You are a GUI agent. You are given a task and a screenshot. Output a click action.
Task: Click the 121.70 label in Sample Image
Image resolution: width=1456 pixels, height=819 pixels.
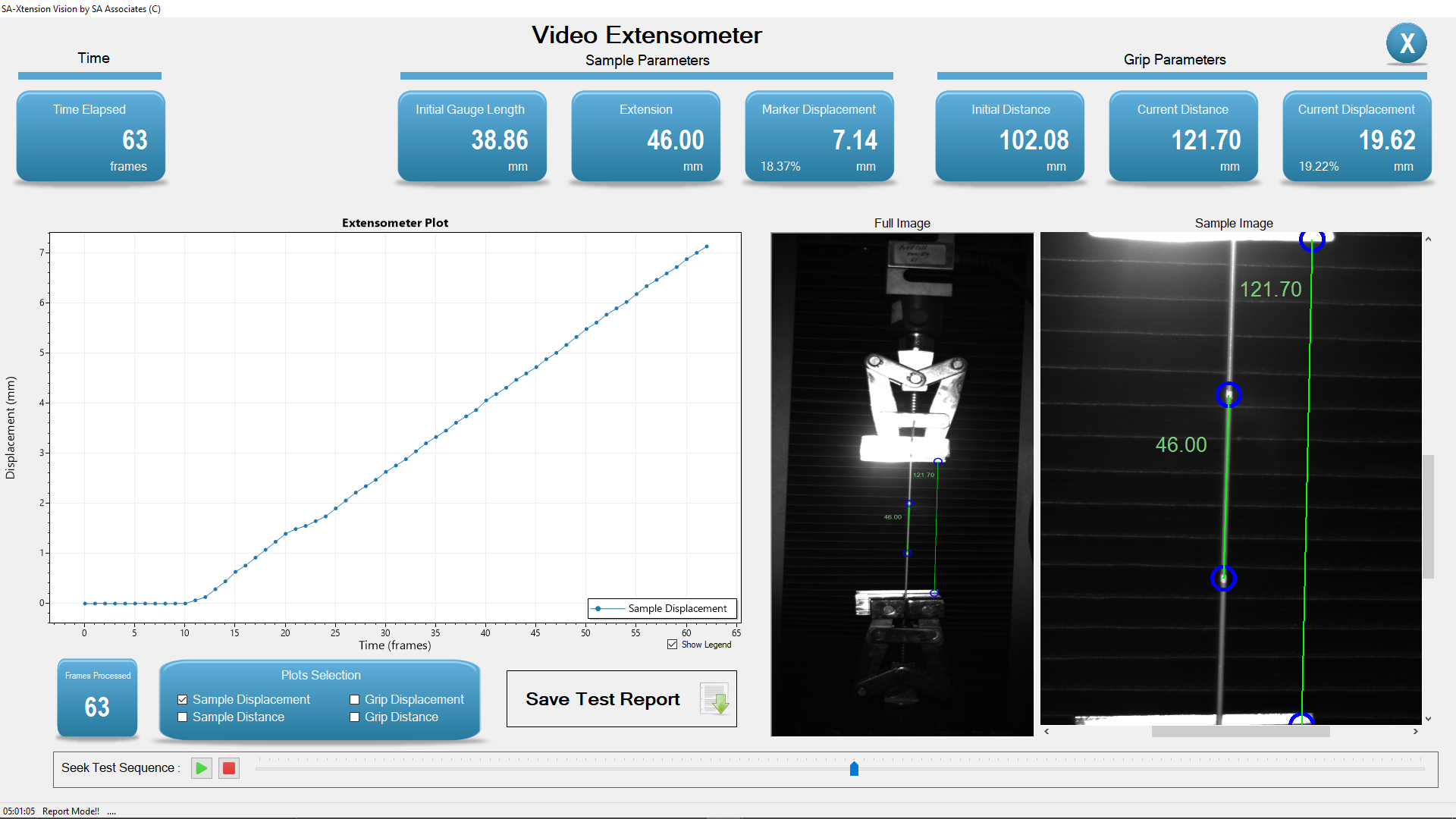(1270, 290)
